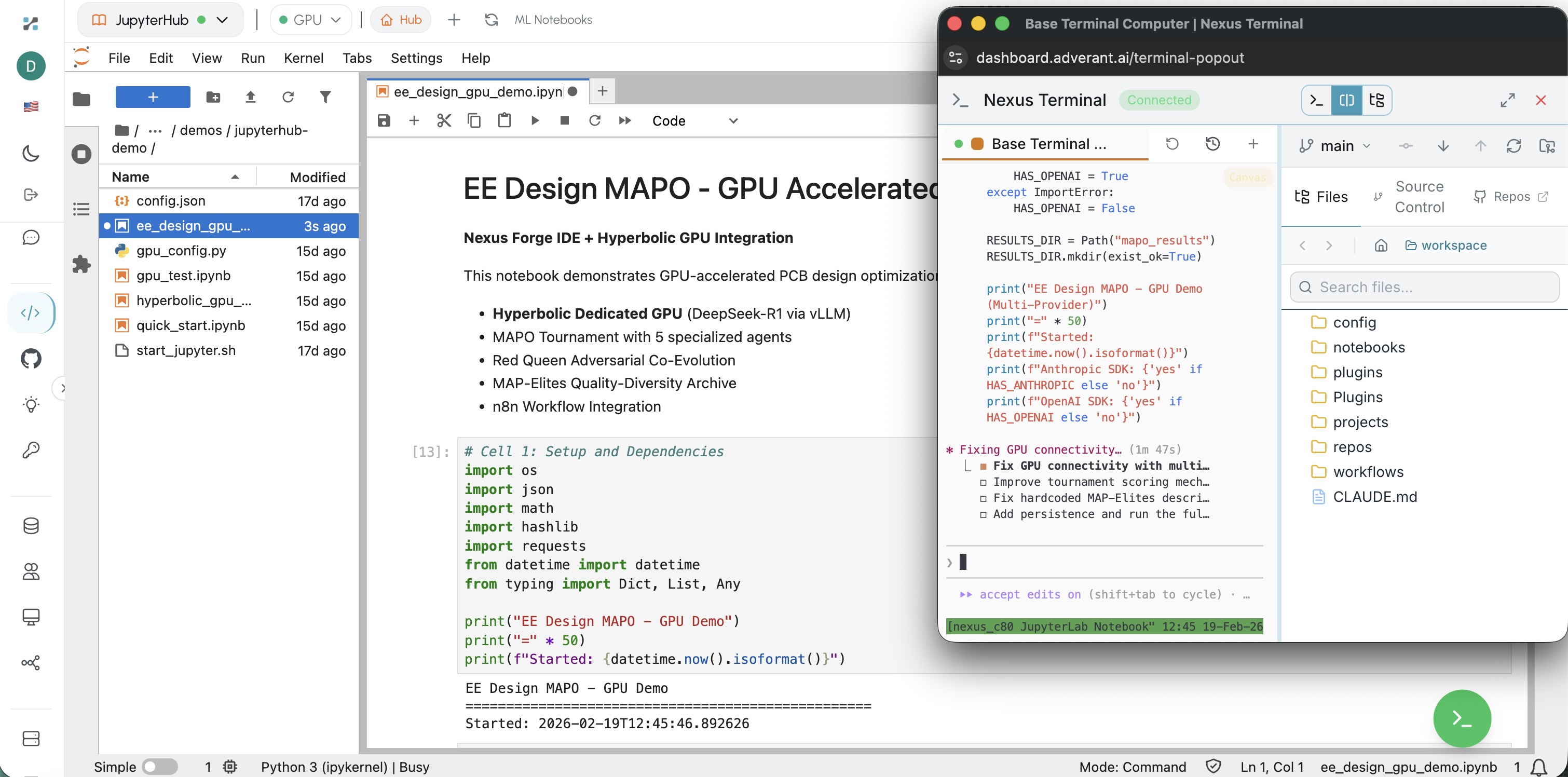This screenshot has height=777, width=1568.
Task: Enable dark mode with the moon icon
Action: [31, 154]
